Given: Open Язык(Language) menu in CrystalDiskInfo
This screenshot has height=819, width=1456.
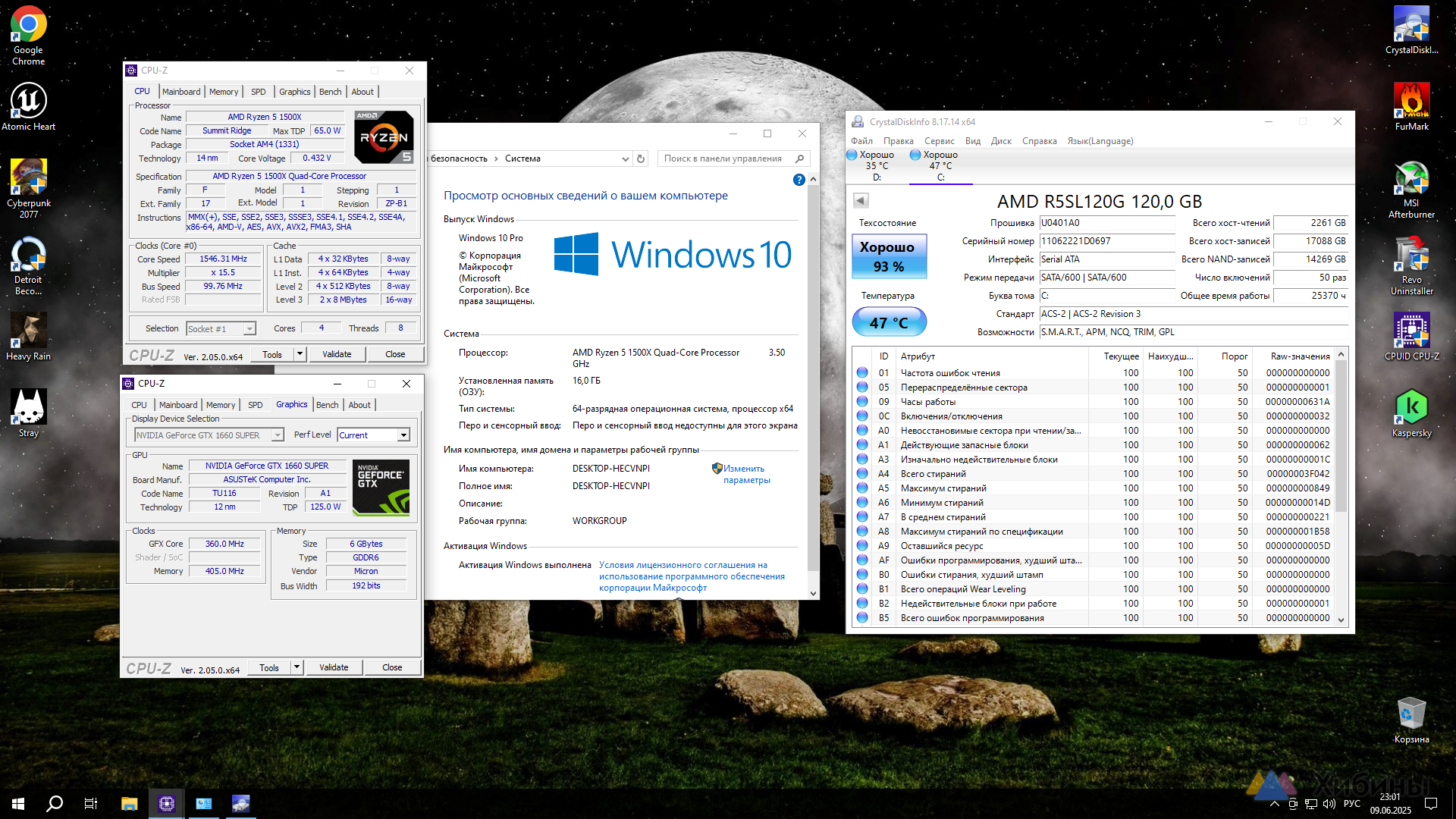Looking at the screenshot, I should pos(1100,141).
